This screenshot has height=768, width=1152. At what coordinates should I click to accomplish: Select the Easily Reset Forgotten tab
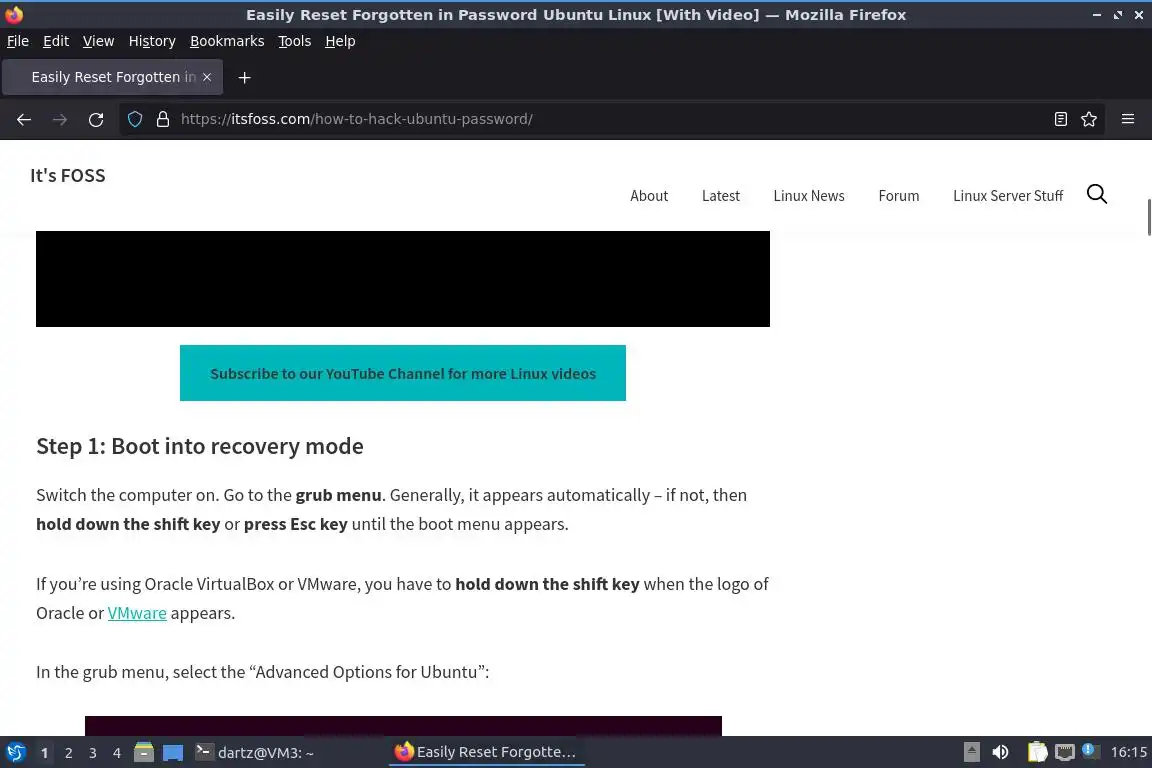112,77
